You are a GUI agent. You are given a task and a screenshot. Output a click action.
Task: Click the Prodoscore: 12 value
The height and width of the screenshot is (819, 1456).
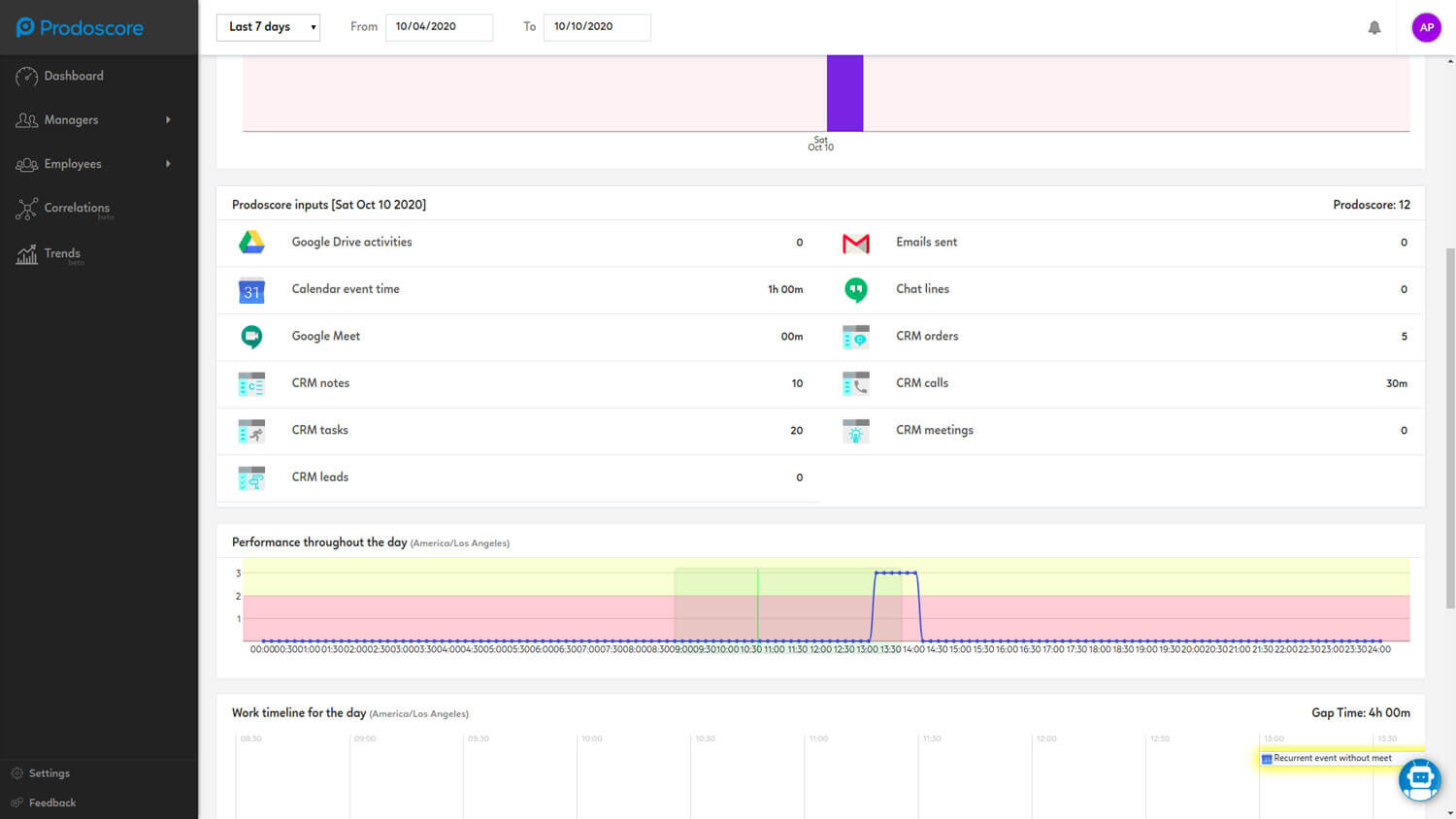coord(1372,205)
